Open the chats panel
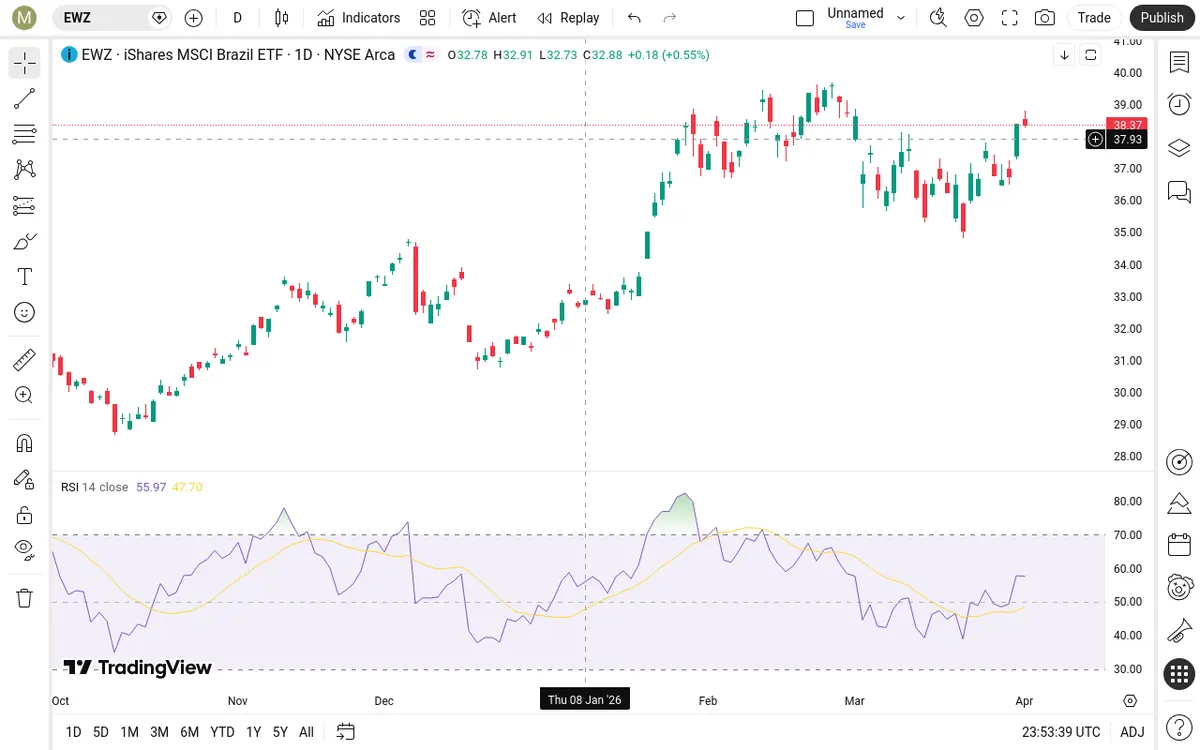 point(1179,191)
